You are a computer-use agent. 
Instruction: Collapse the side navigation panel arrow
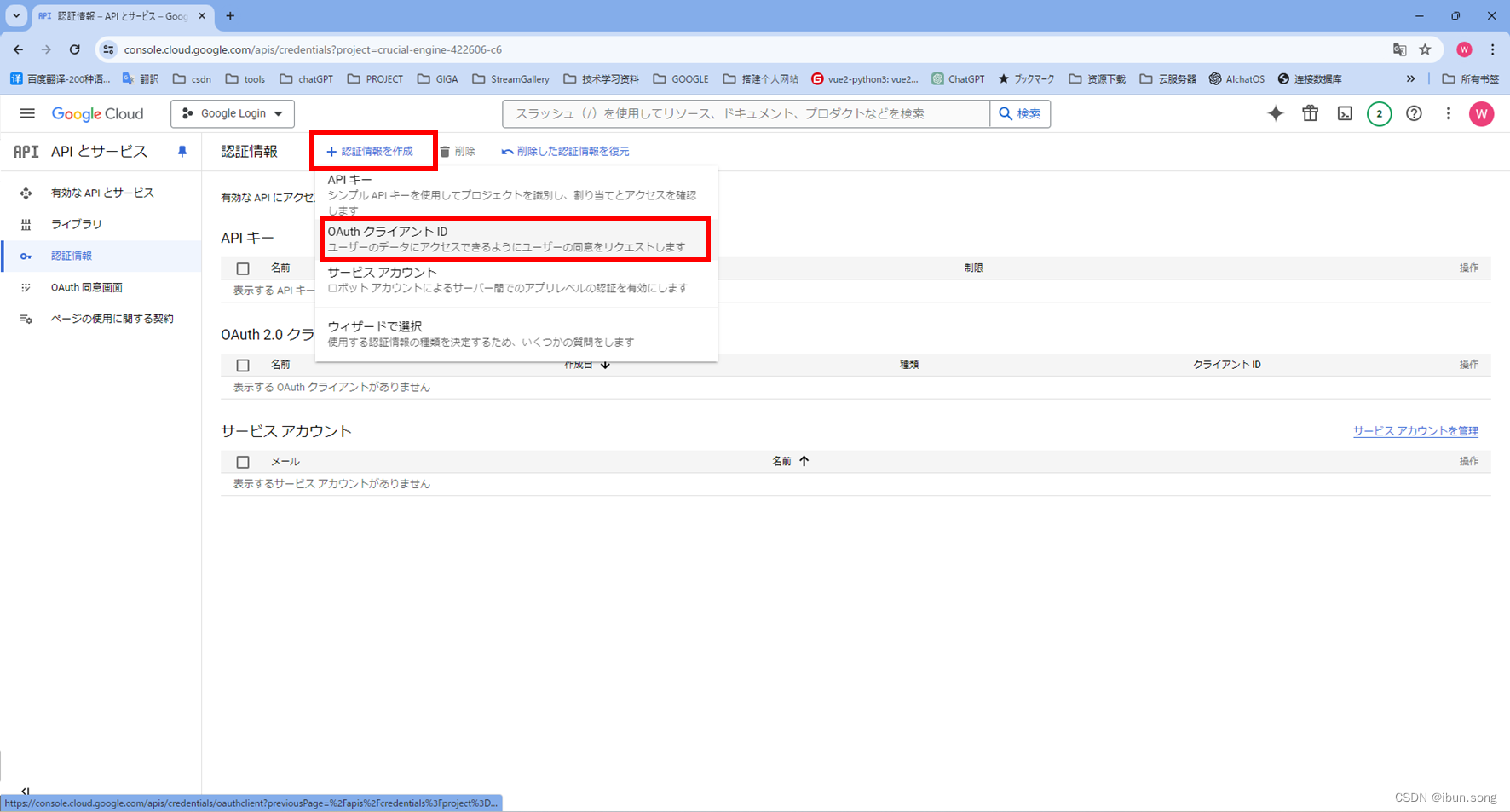[x=25, y=792]
